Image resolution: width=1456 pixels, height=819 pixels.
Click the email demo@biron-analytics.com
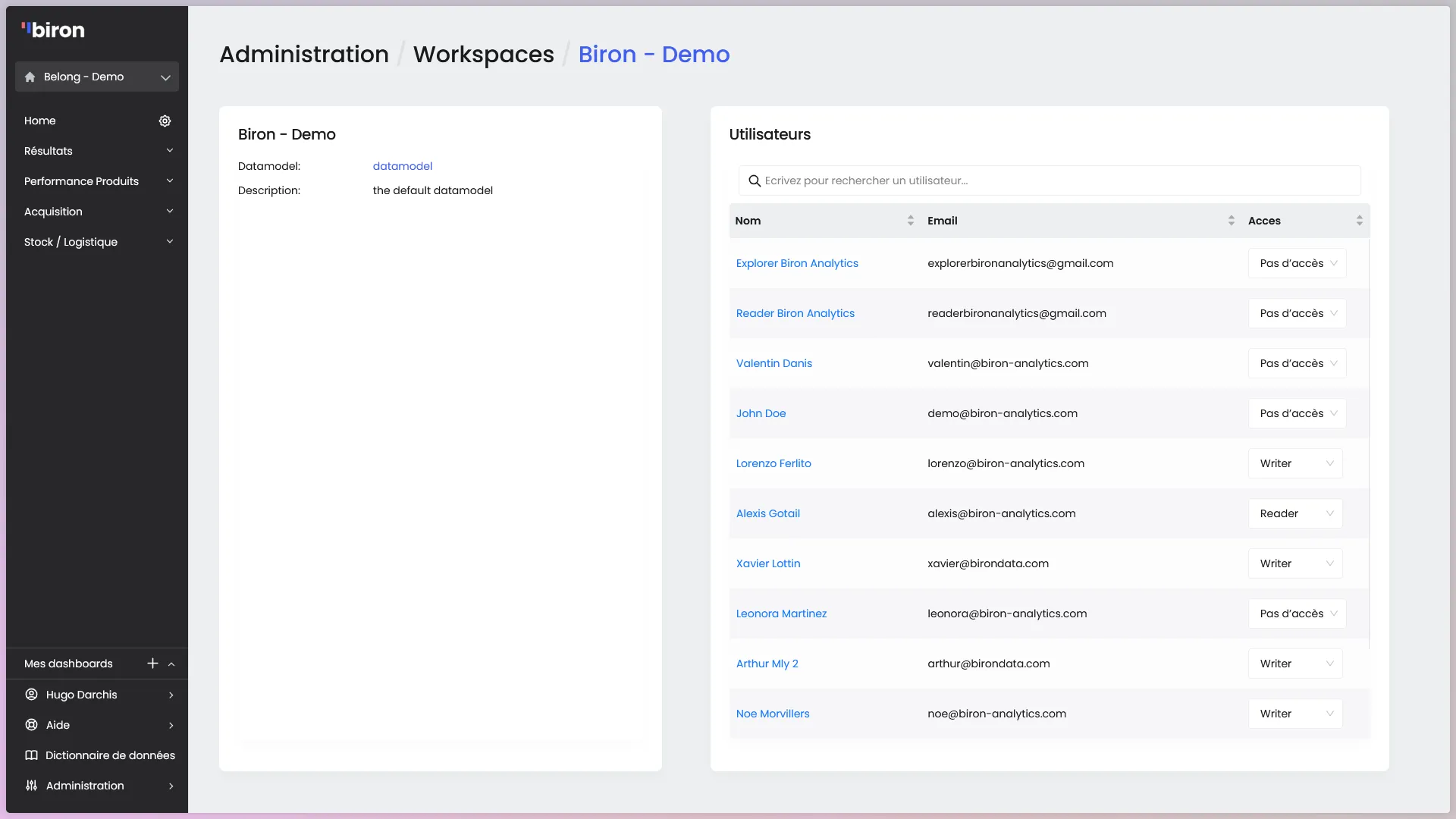coord(1002,413)
